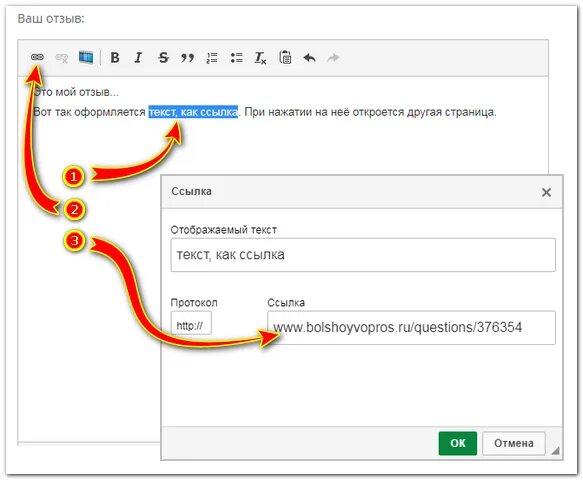The width and height of the screenshot is (583, 480).
Task: Insert a bulleted list
Action: coord(236,58)
